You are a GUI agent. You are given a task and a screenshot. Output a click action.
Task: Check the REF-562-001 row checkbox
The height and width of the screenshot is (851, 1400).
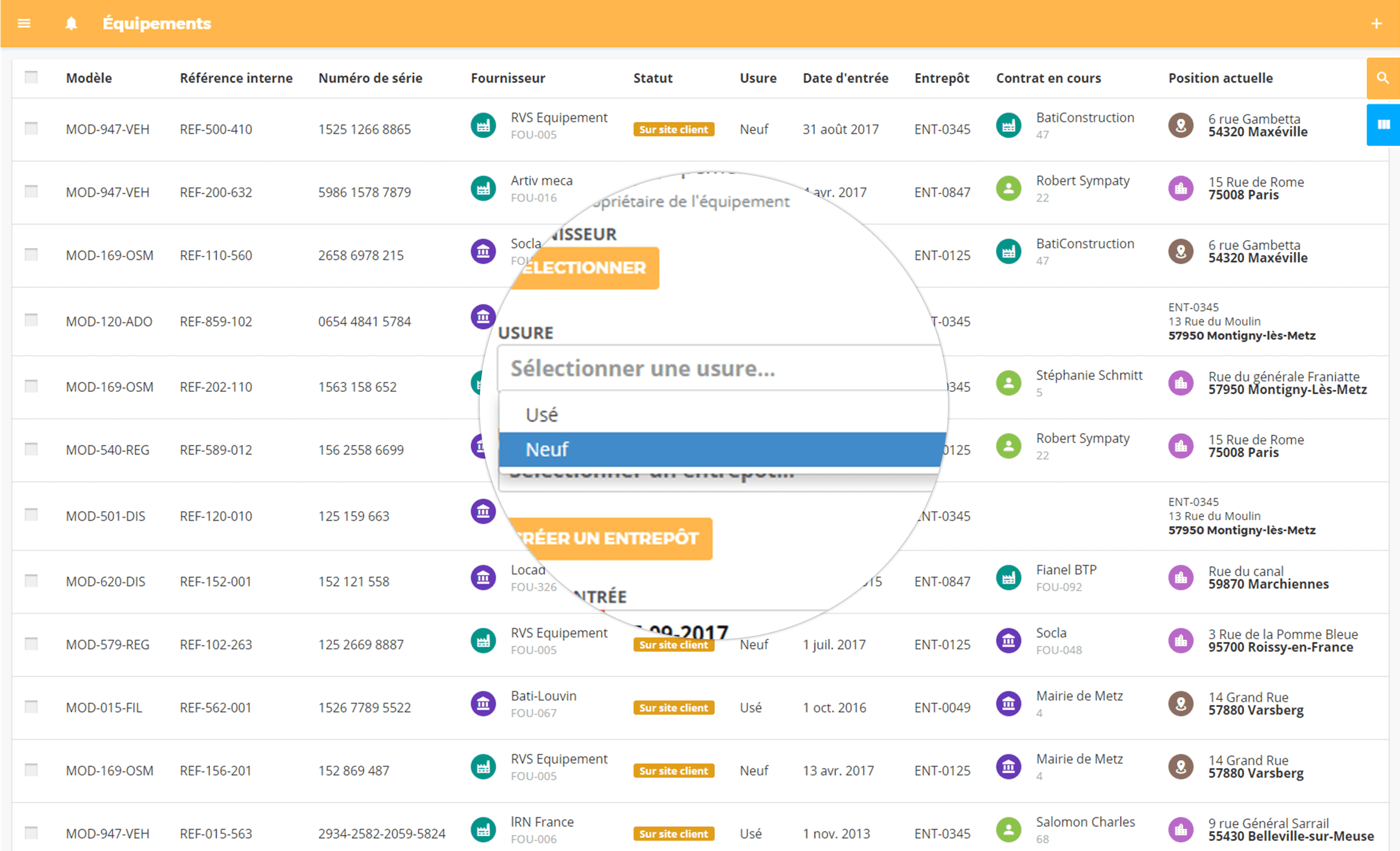click(31, 706)
